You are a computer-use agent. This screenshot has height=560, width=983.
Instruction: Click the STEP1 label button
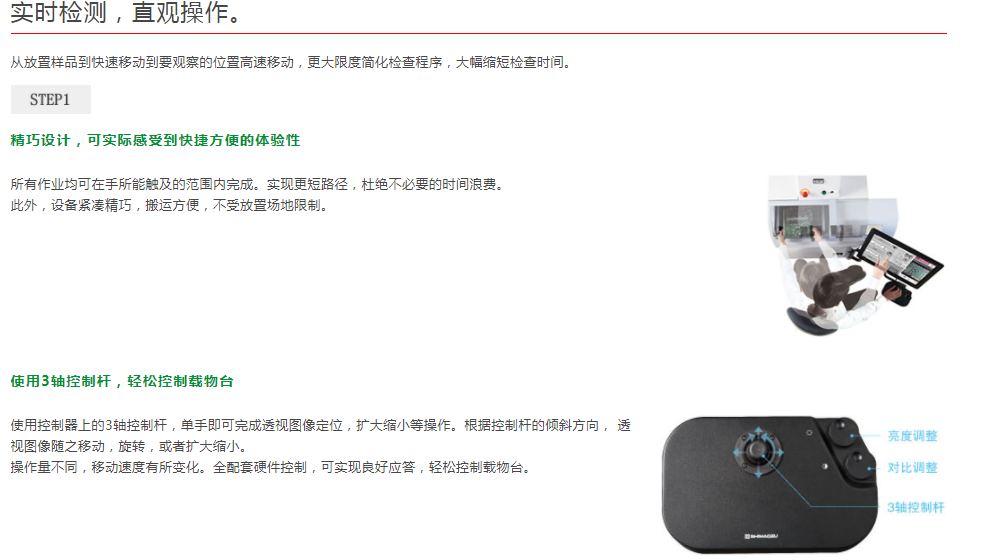coord(50,100)
